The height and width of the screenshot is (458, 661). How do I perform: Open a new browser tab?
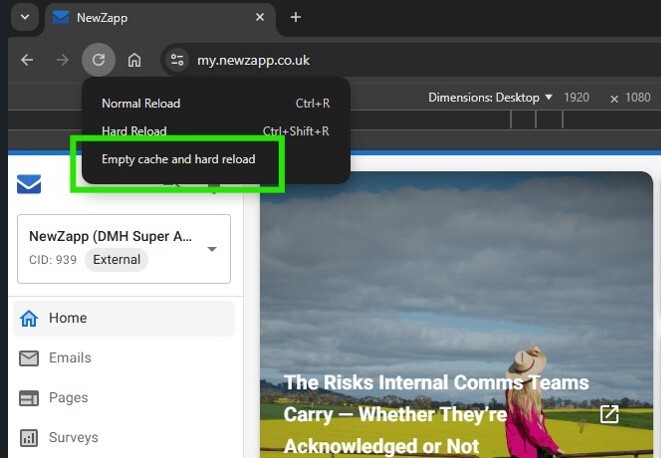pyautogui.click(x=295, y=18)
